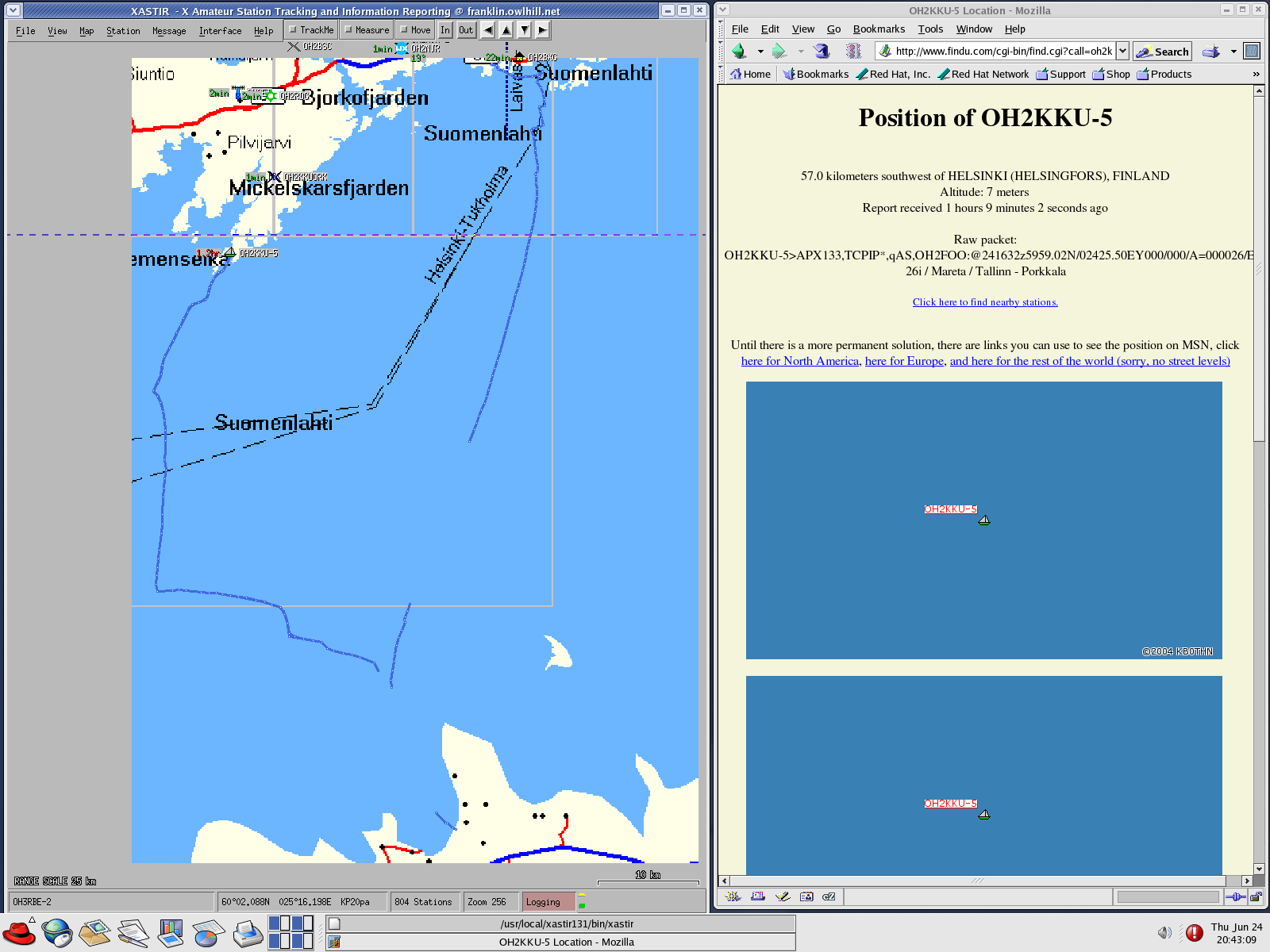
Task: Open Mozilla Navigator component icon
Action: [x=733, y=896]
